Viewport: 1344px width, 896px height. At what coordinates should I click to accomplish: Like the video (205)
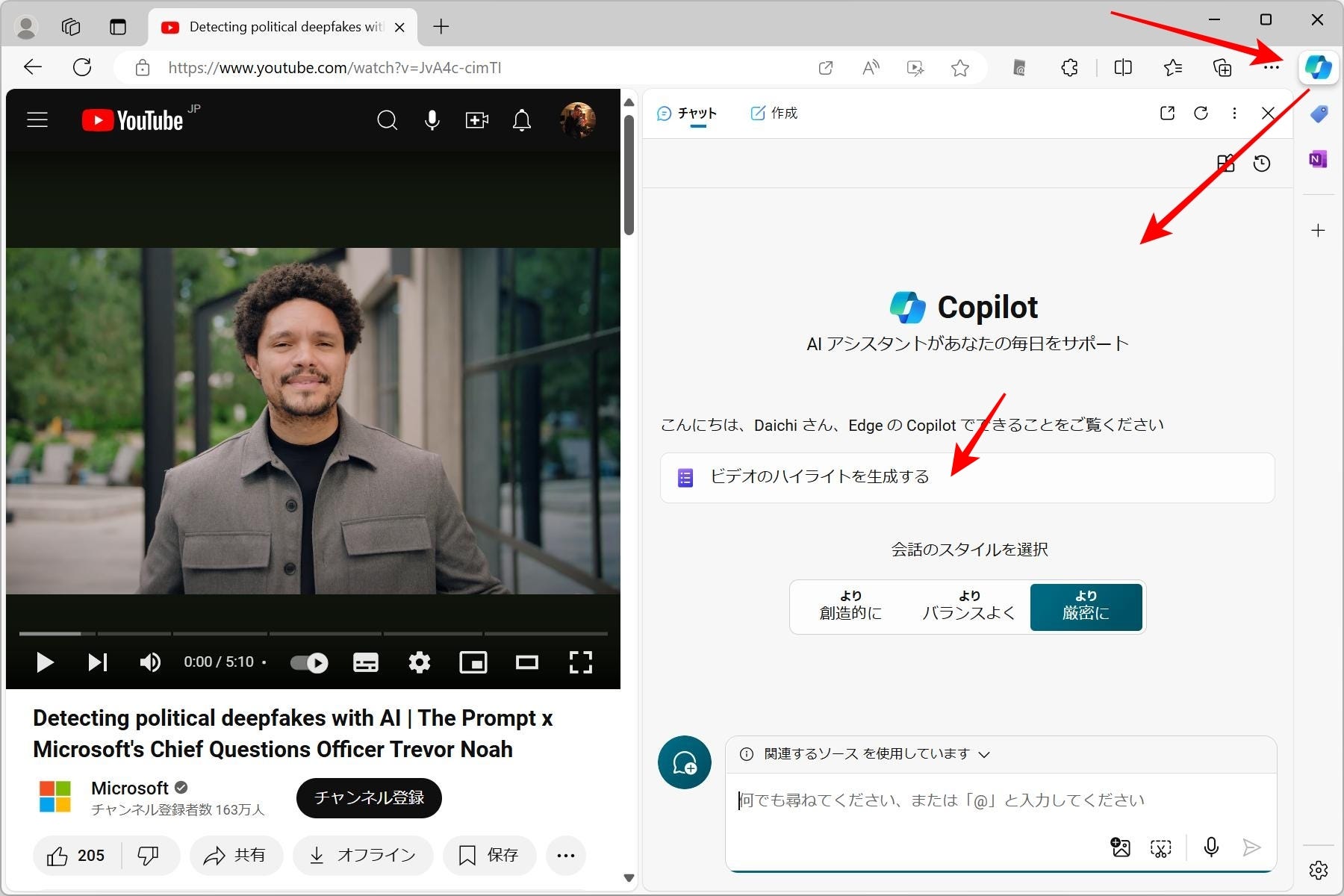click(75, 856)
